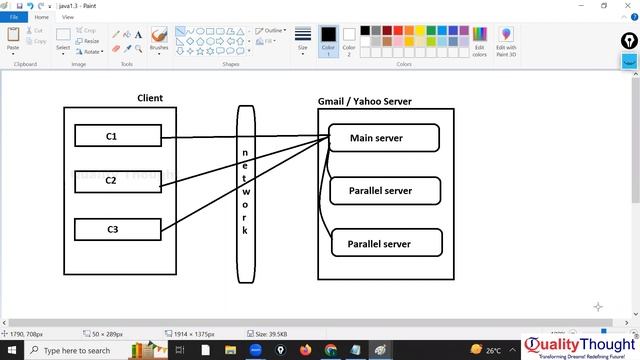This screenshot has height=360, width=640.
Task: Pick the red color swatch
Action: [x=398, y=31]
